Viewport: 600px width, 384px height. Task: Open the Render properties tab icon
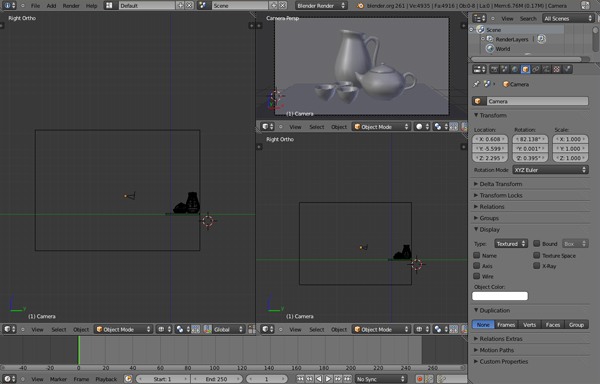494,69
